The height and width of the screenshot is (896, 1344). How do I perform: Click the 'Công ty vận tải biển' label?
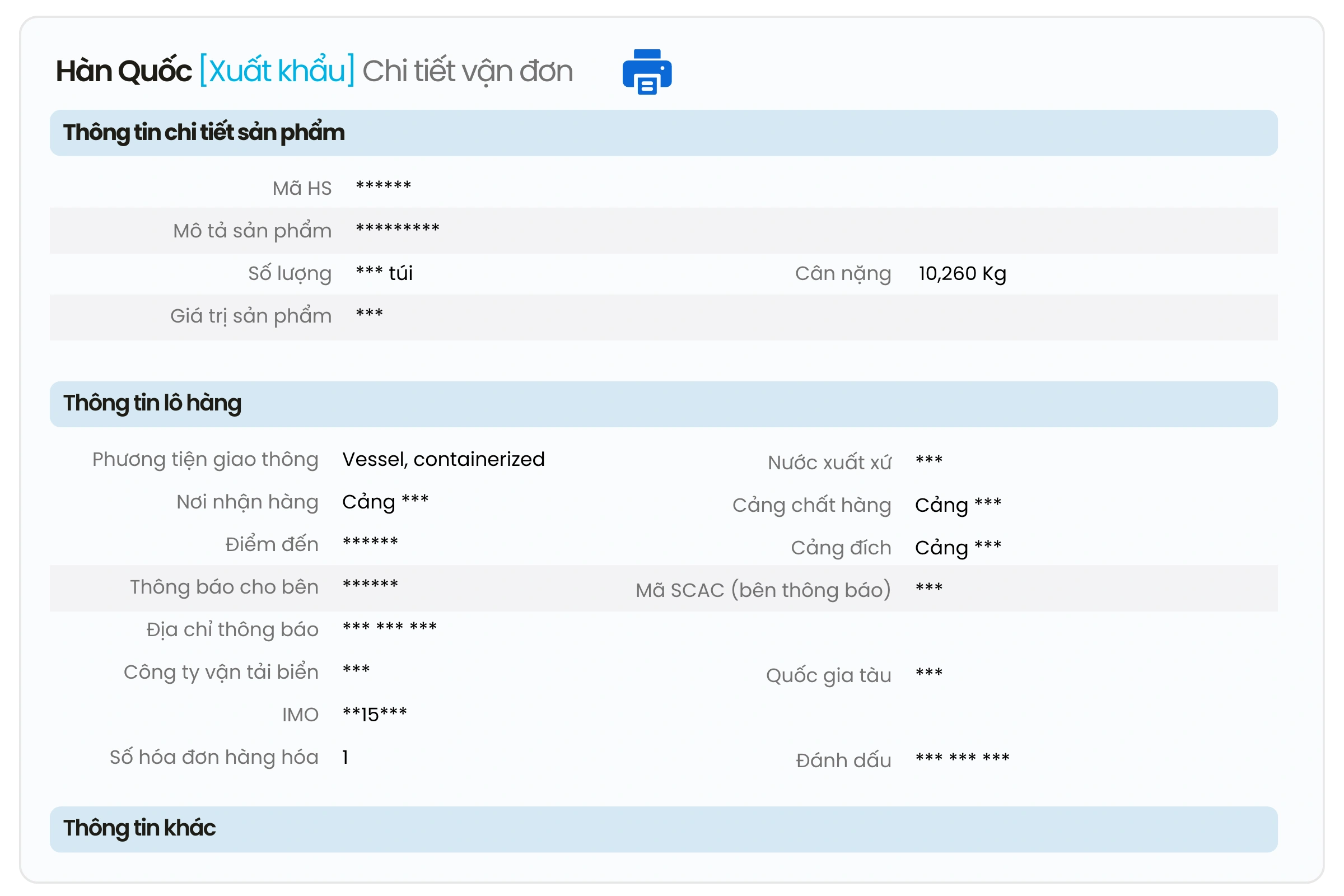tap(221, 673)
